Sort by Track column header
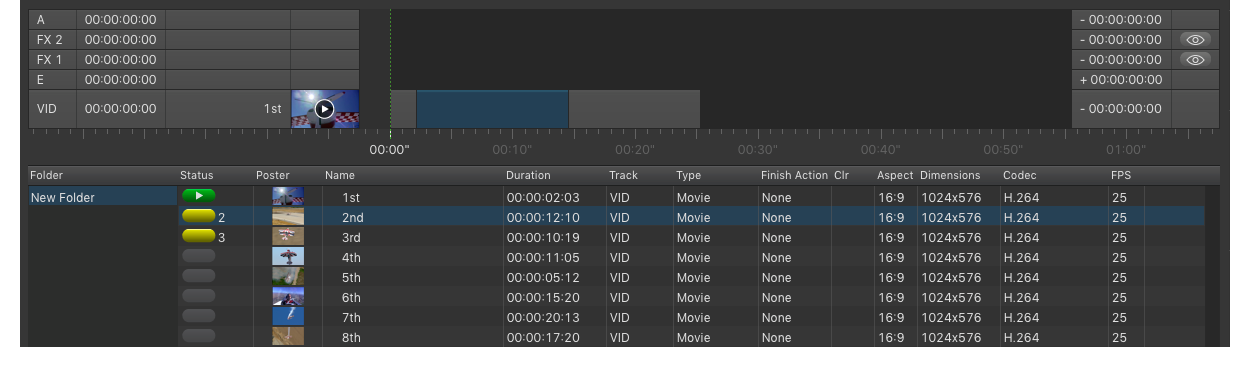The height and width of the screenshot is (367, 1250). [x=623, y=175]
